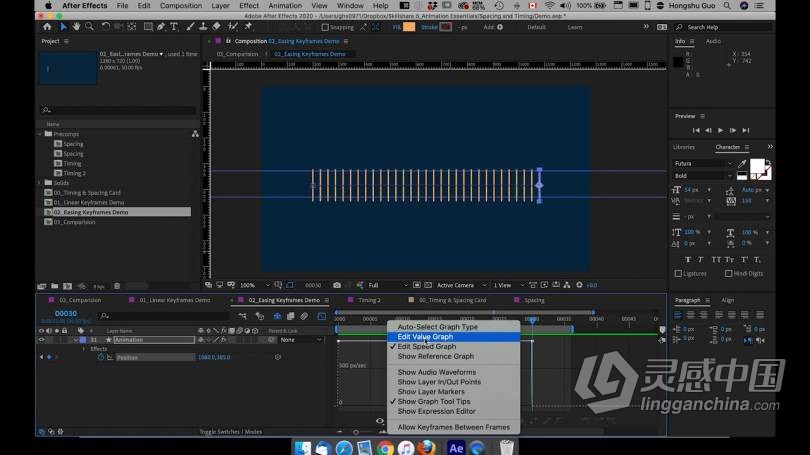810x455 pixels.
Task: Open the Active Camera dropdown
Action: (x=461, y=285)
